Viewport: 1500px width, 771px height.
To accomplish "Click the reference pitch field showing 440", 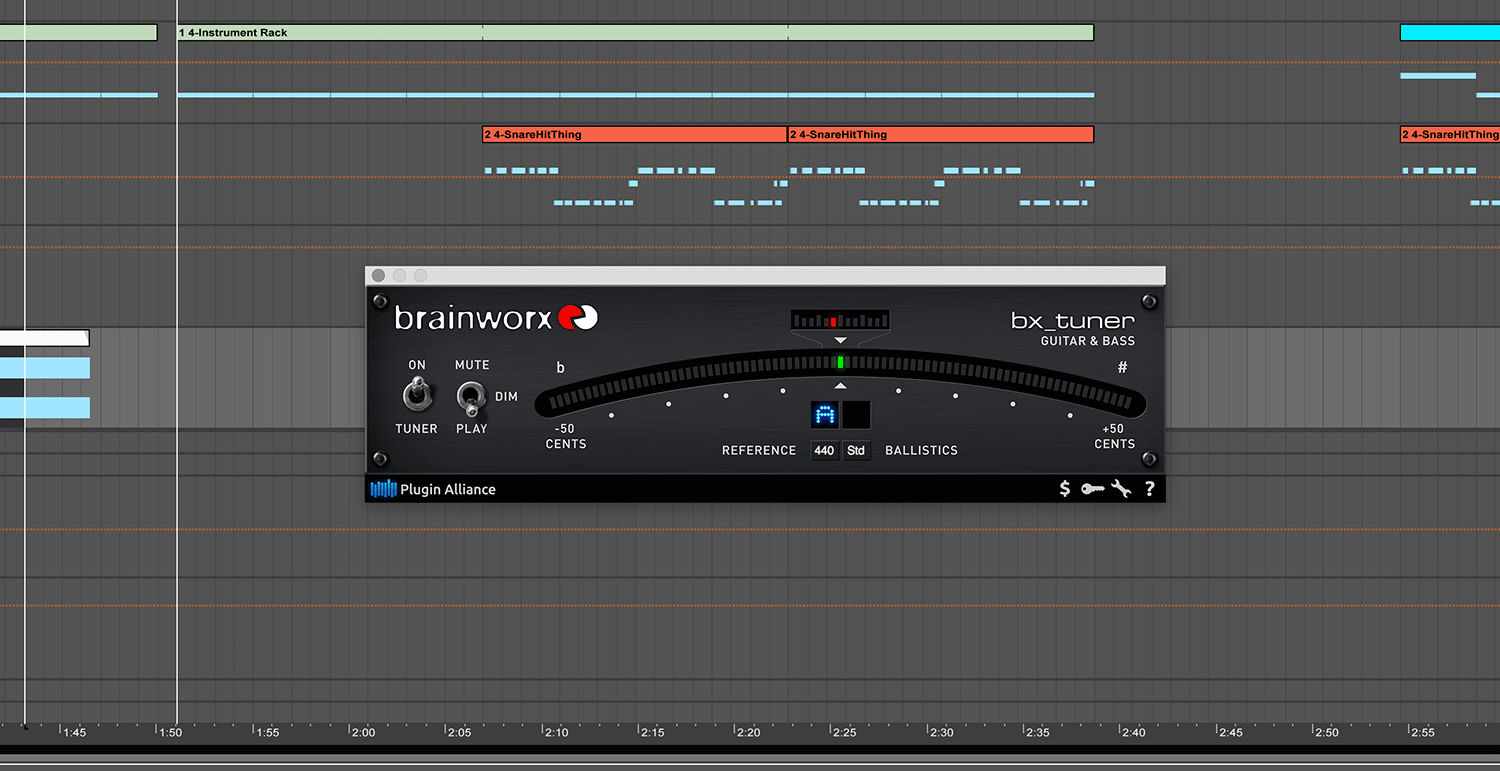I will pos(824,451).
